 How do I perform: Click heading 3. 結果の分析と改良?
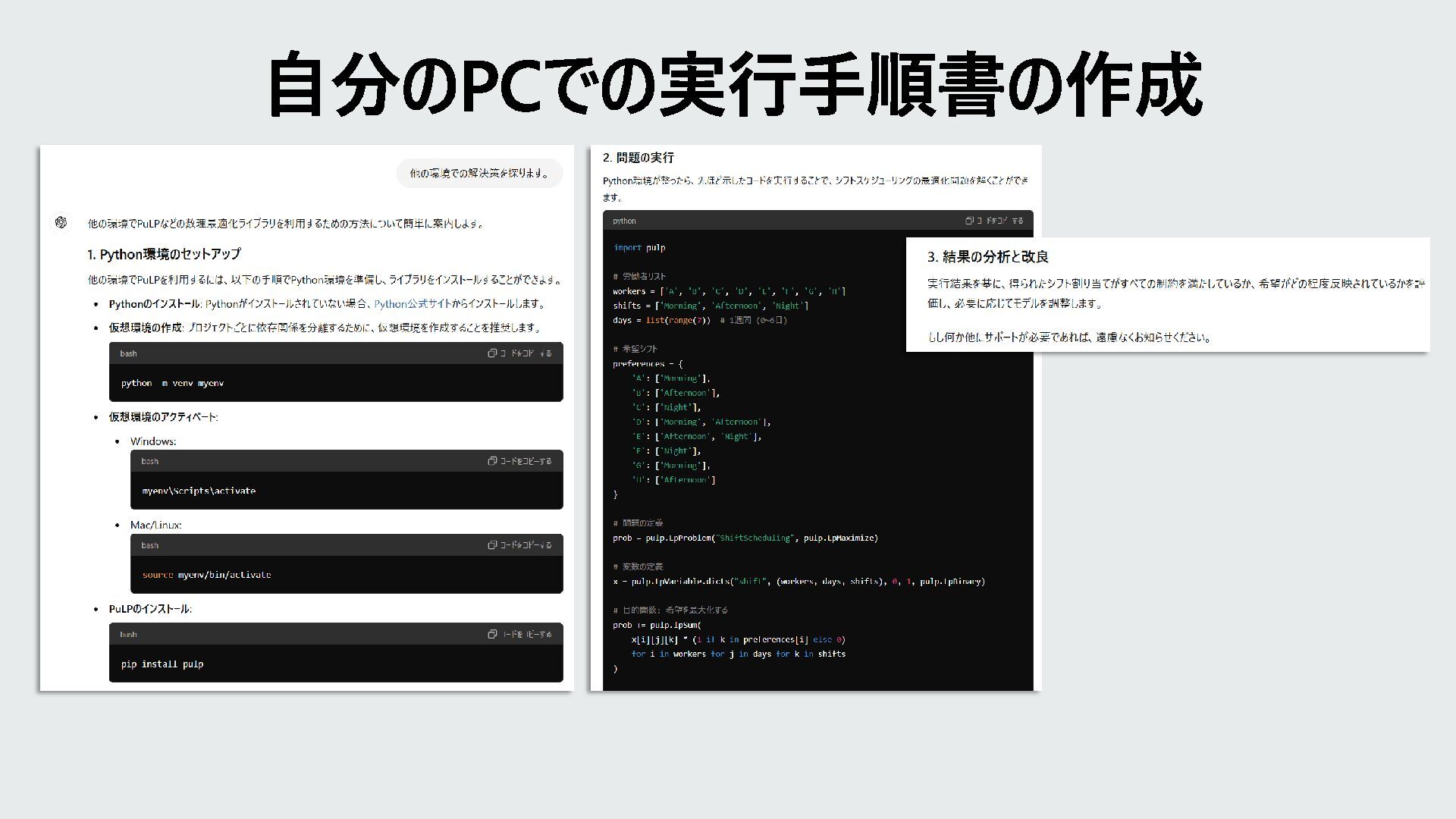pyautogui.click(x=987, y=257)
